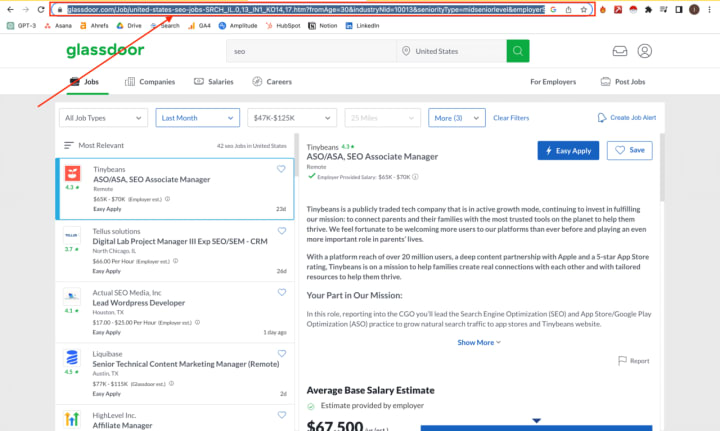This screenshot has width=720, height=431.
Task: Click the share icon in address bar
Action: point(568,9)
